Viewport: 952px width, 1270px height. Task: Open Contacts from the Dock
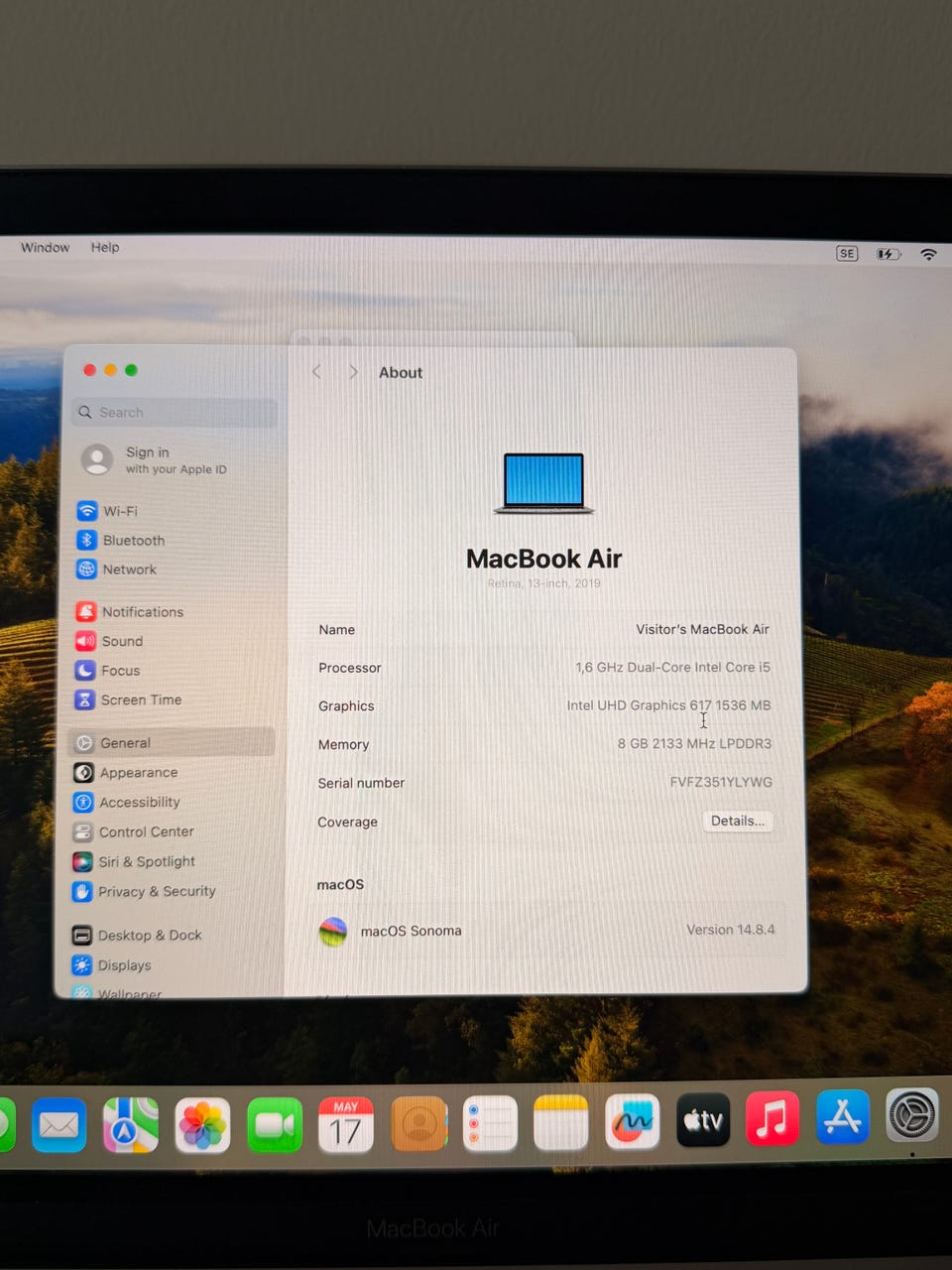(x=418, y=1123)
